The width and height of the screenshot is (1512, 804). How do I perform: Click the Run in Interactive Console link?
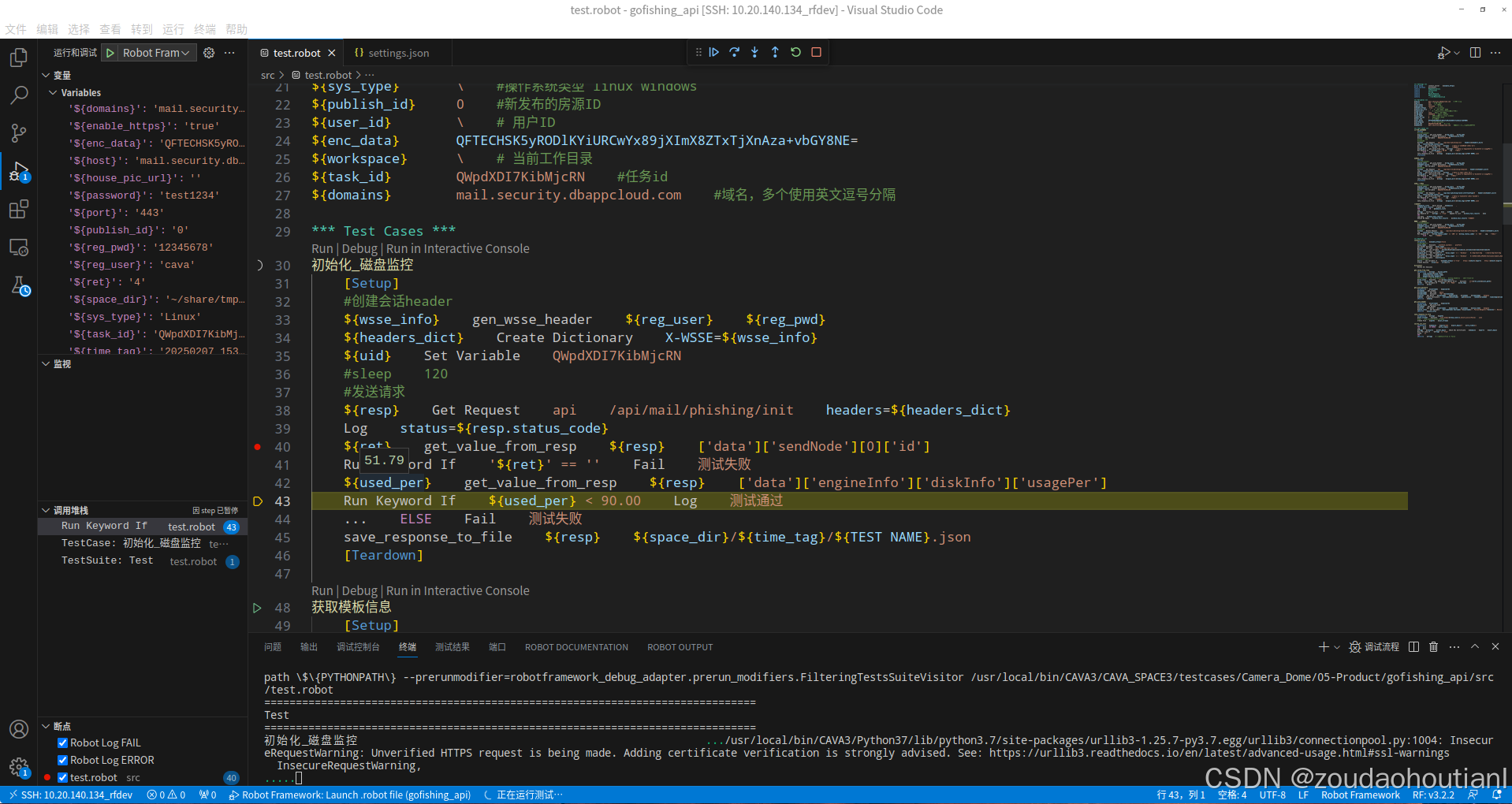tap(457, 248)
